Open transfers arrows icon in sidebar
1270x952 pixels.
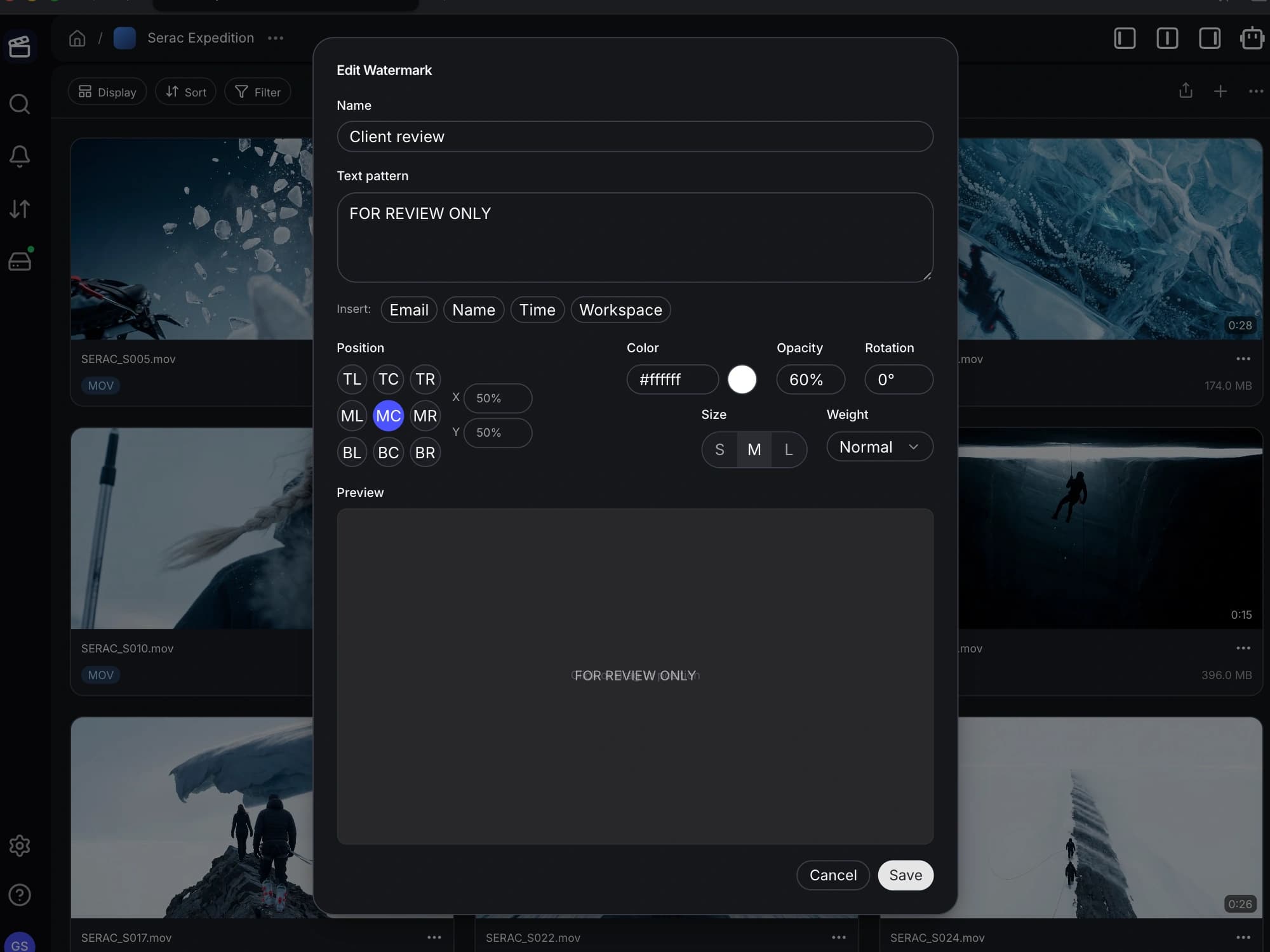click(x=20, y=209)
